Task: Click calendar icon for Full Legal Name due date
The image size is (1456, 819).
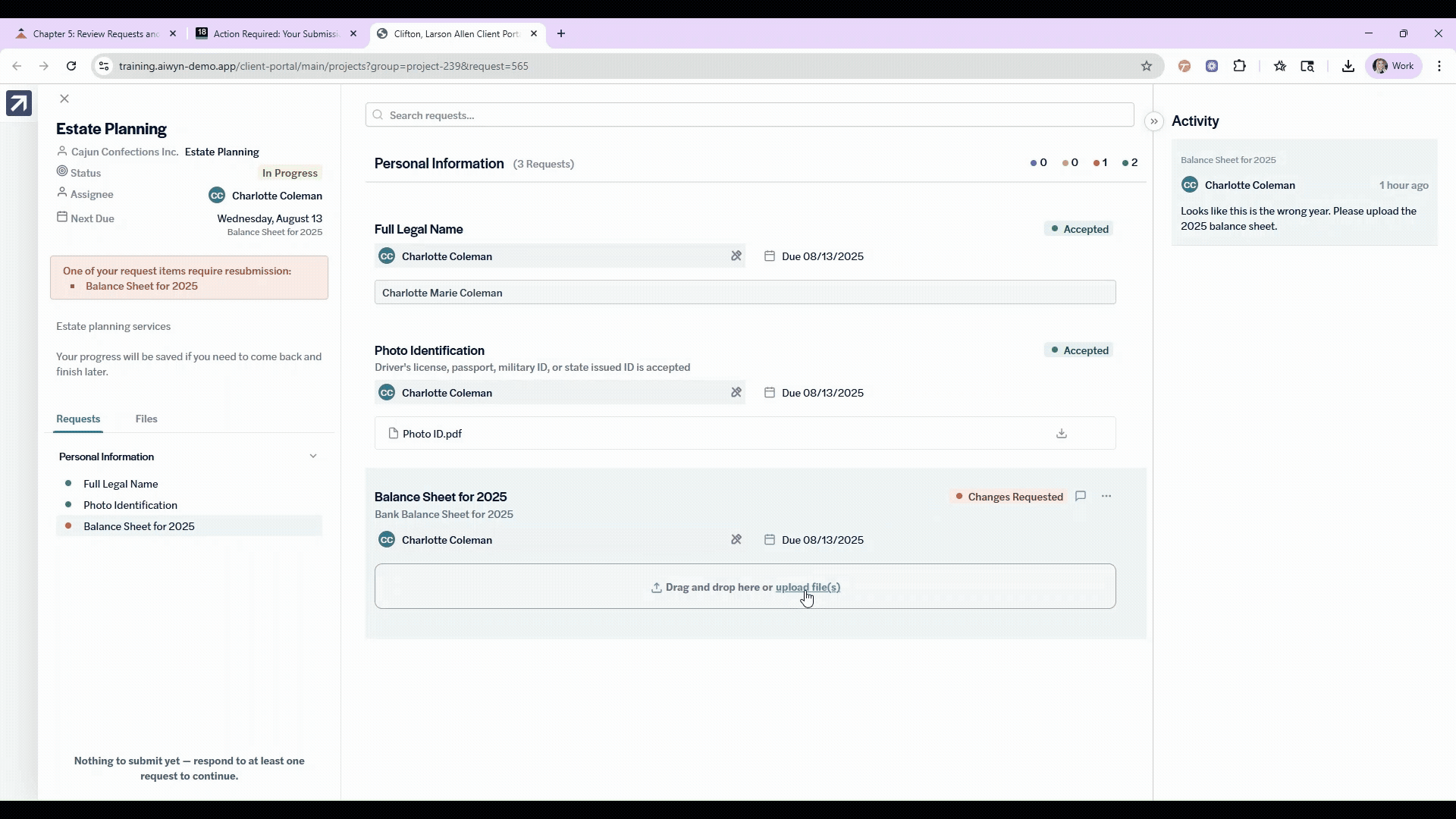Action: pyautogui.click(x=770, y=256)
